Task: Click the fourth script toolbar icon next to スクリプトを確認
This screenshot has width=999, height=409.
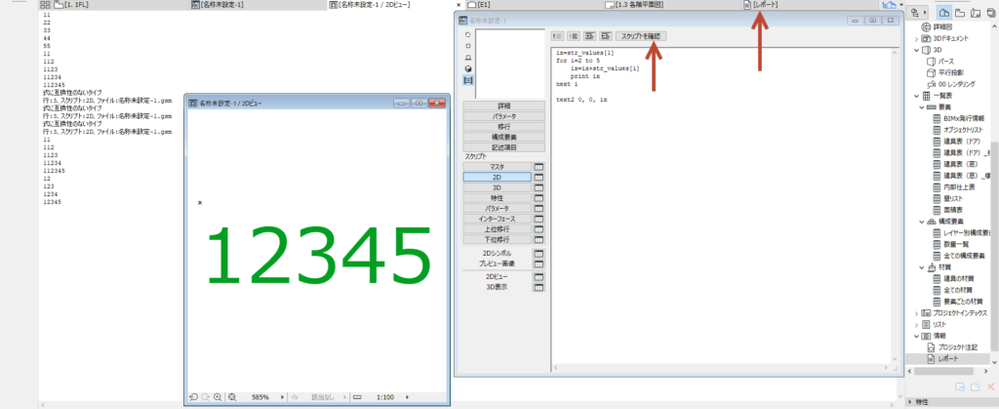Action: click(x=606, y=36)
